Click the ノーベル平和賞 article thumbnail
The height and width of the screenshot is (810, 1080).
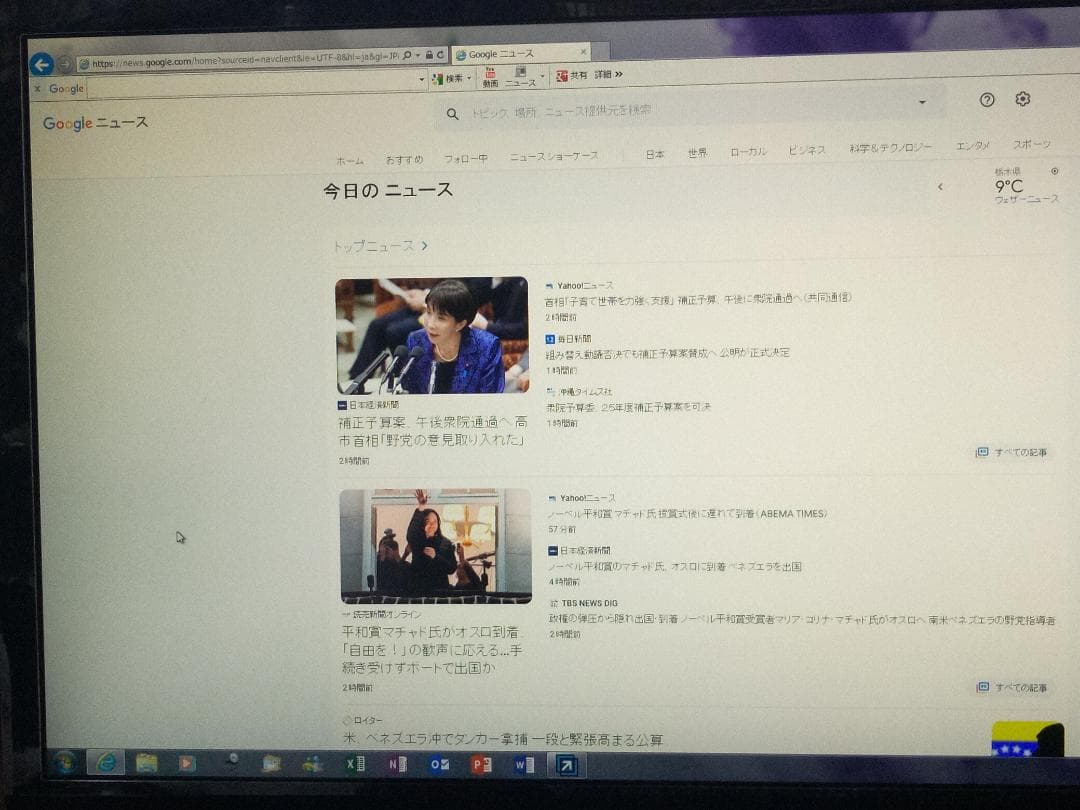tap(435, 546)
